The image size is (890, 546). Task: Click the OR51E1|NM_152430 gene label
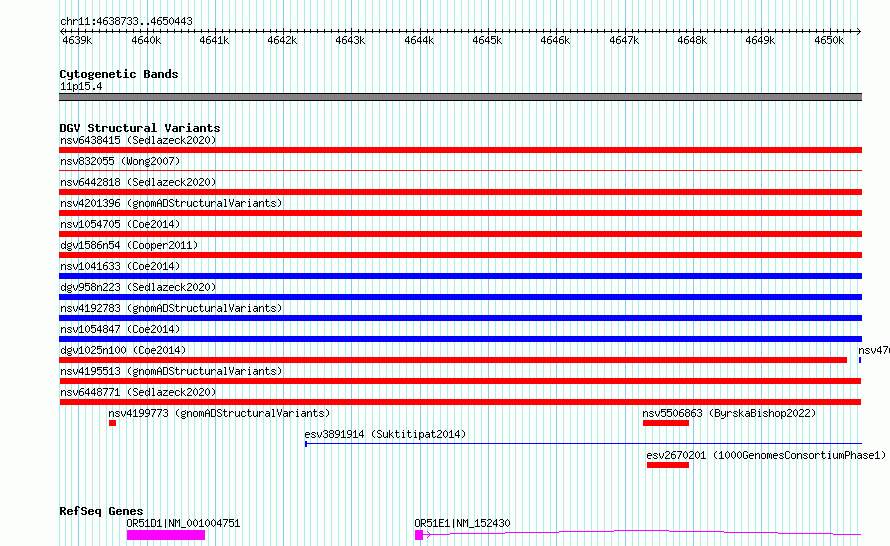(x=462, y=523)
